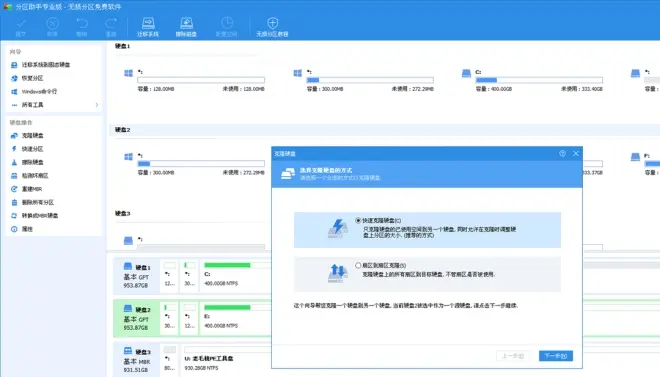Open 恢复分区 wizard entry
Screen dimensions: 660x377
coord(32,78)
